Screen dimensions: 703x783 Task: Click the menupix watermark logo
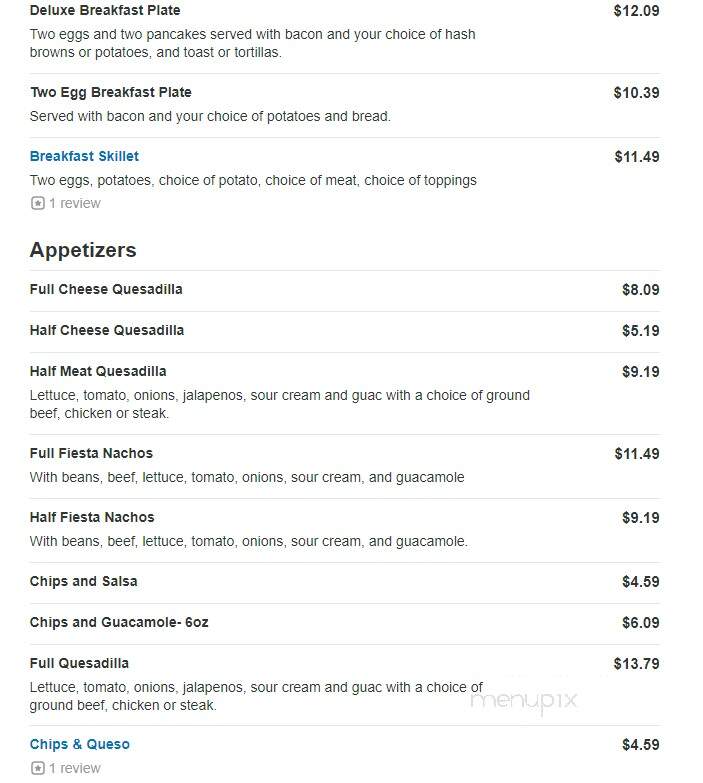pyautogui.click(x=524, y=701)
